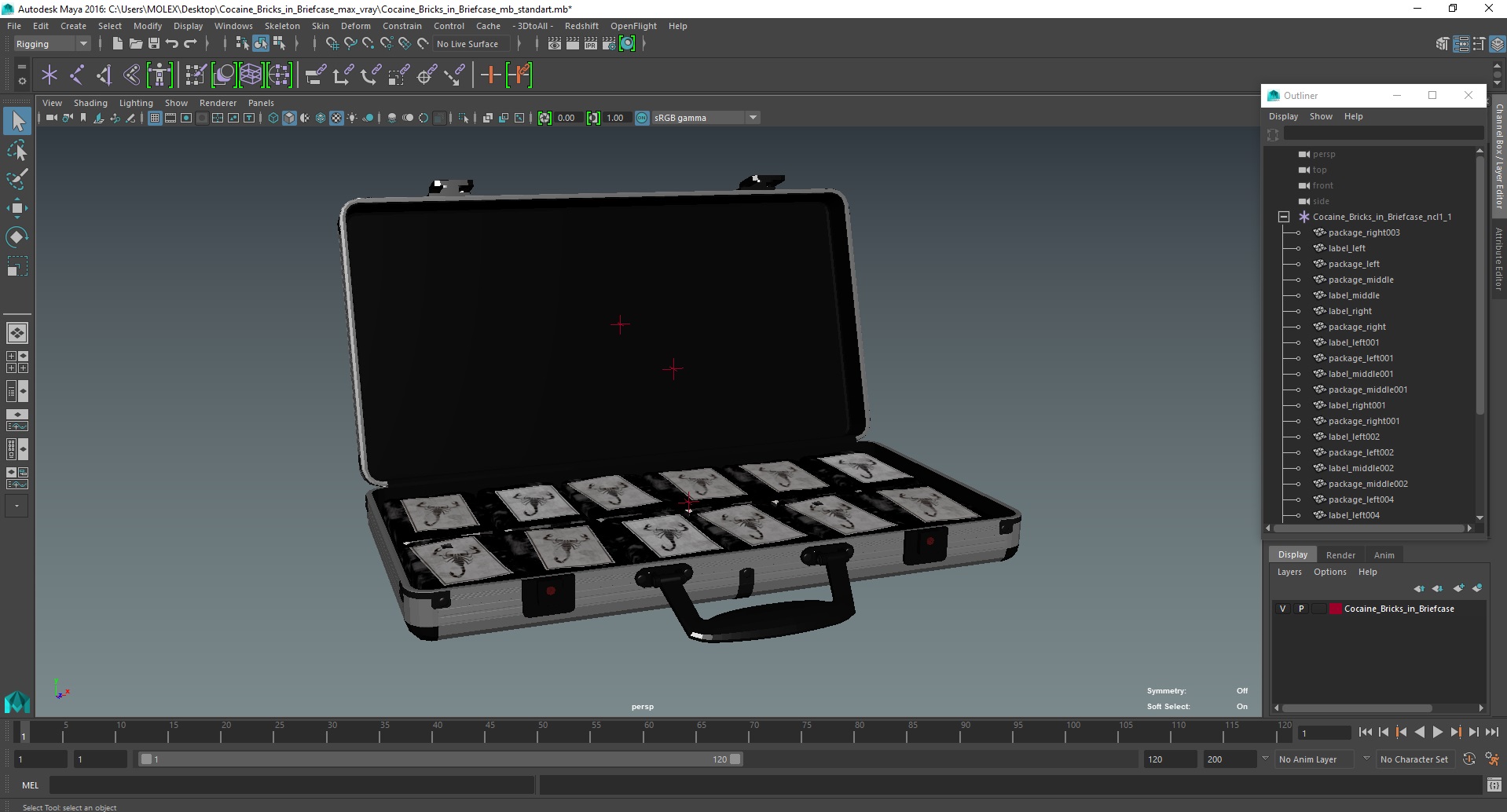Click the Snap to Grids magnet icon
Image resolution: width=1507 pixels, height=812 pixels.
(332, 44)
